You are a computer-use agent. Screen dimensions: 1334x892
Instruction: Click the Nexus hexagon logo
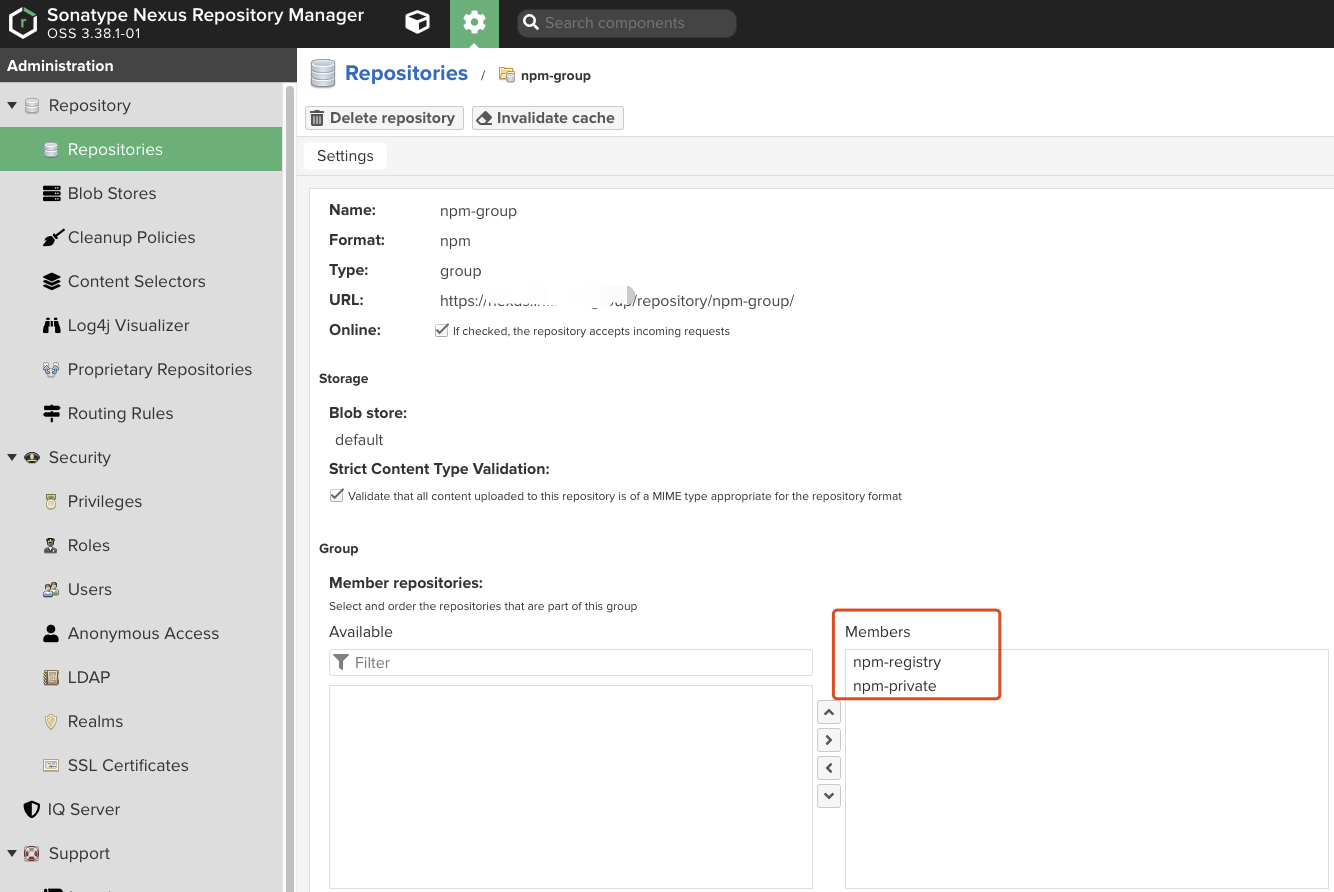[x=22, y=23]
